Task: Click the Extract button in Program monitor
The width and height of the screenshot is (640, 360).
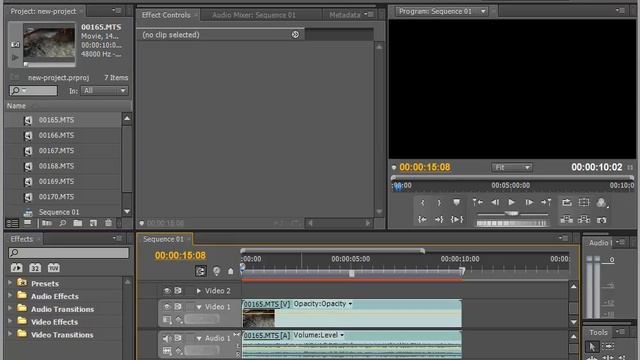Action: coord(584,220)
